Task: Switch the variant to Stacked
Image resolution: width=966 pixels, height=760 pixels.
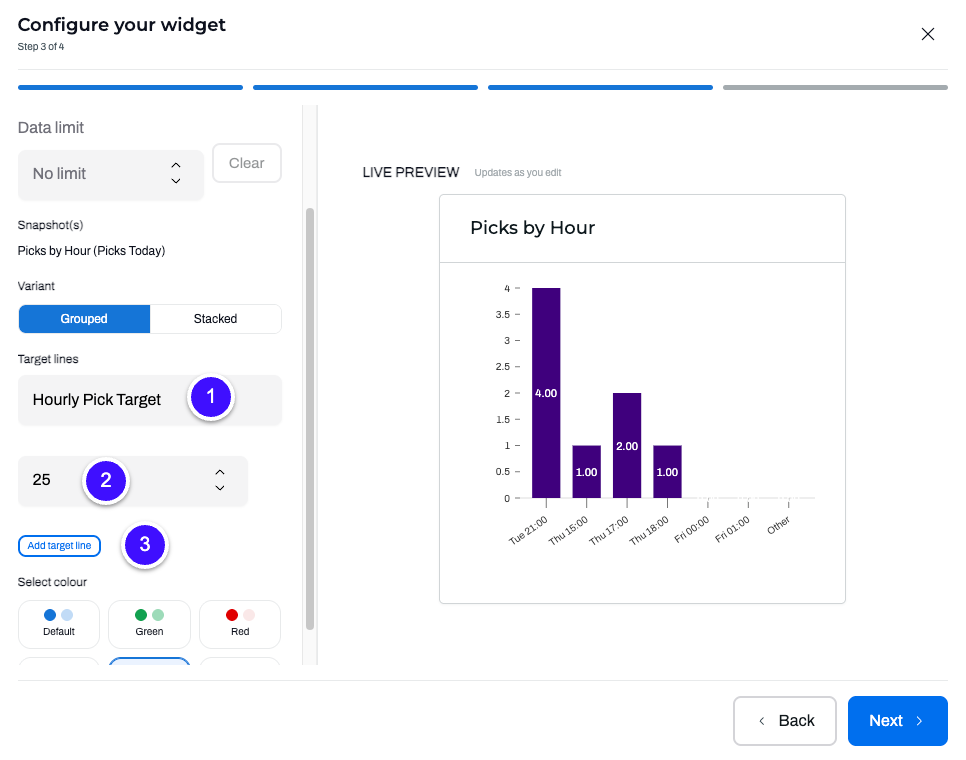Action: [216, 319]
